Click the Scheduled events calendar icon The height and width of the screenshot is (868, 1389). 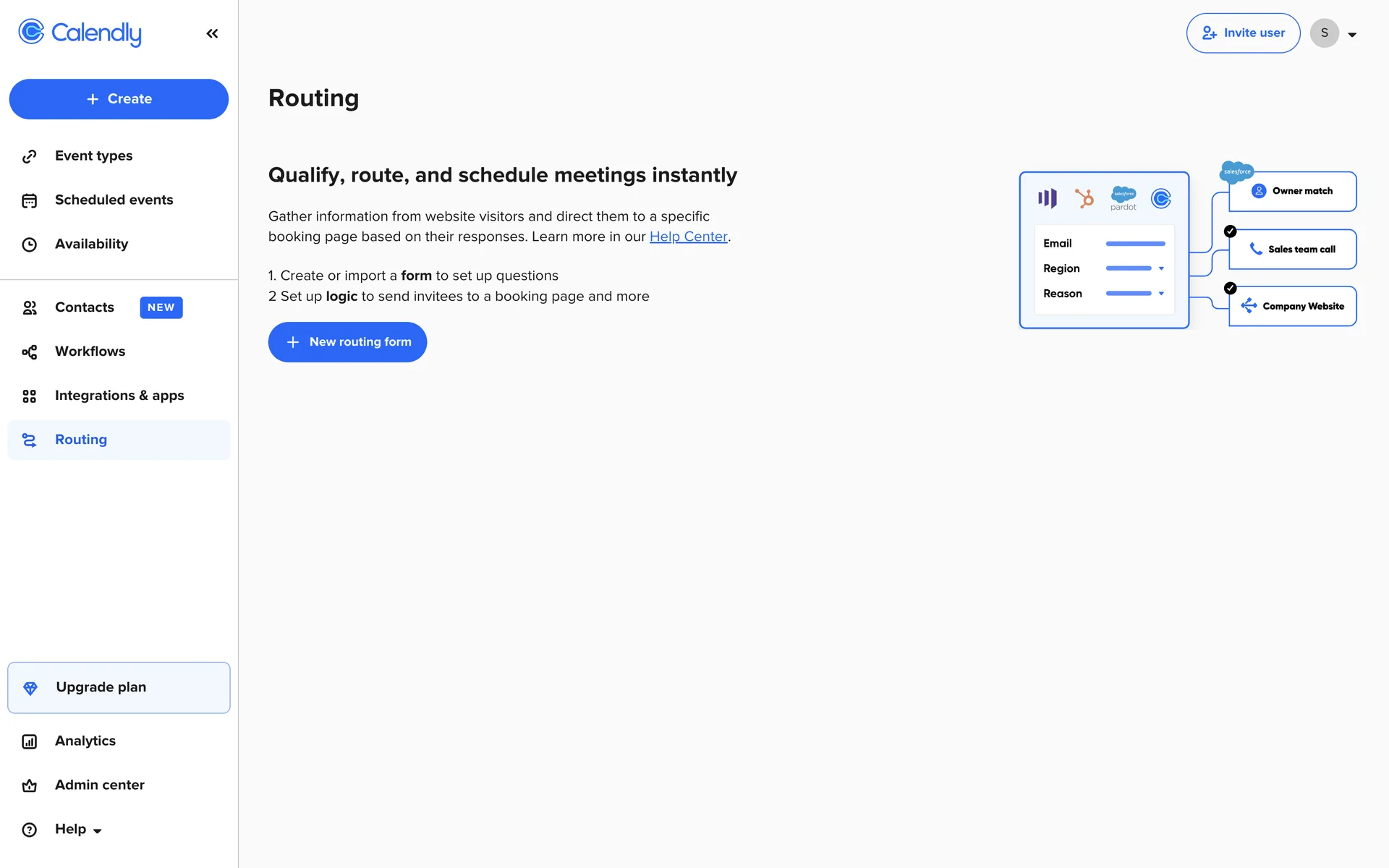tap(29, 200)
